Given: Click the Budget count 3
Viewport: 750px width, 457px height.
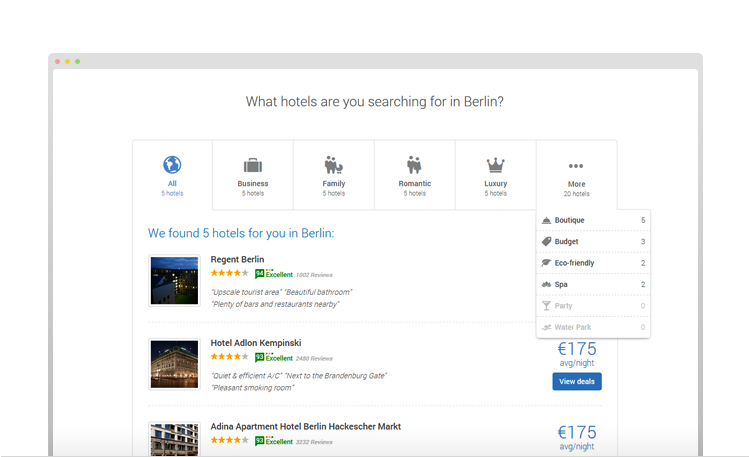Looking at the screenshot, I should point(643,242).
